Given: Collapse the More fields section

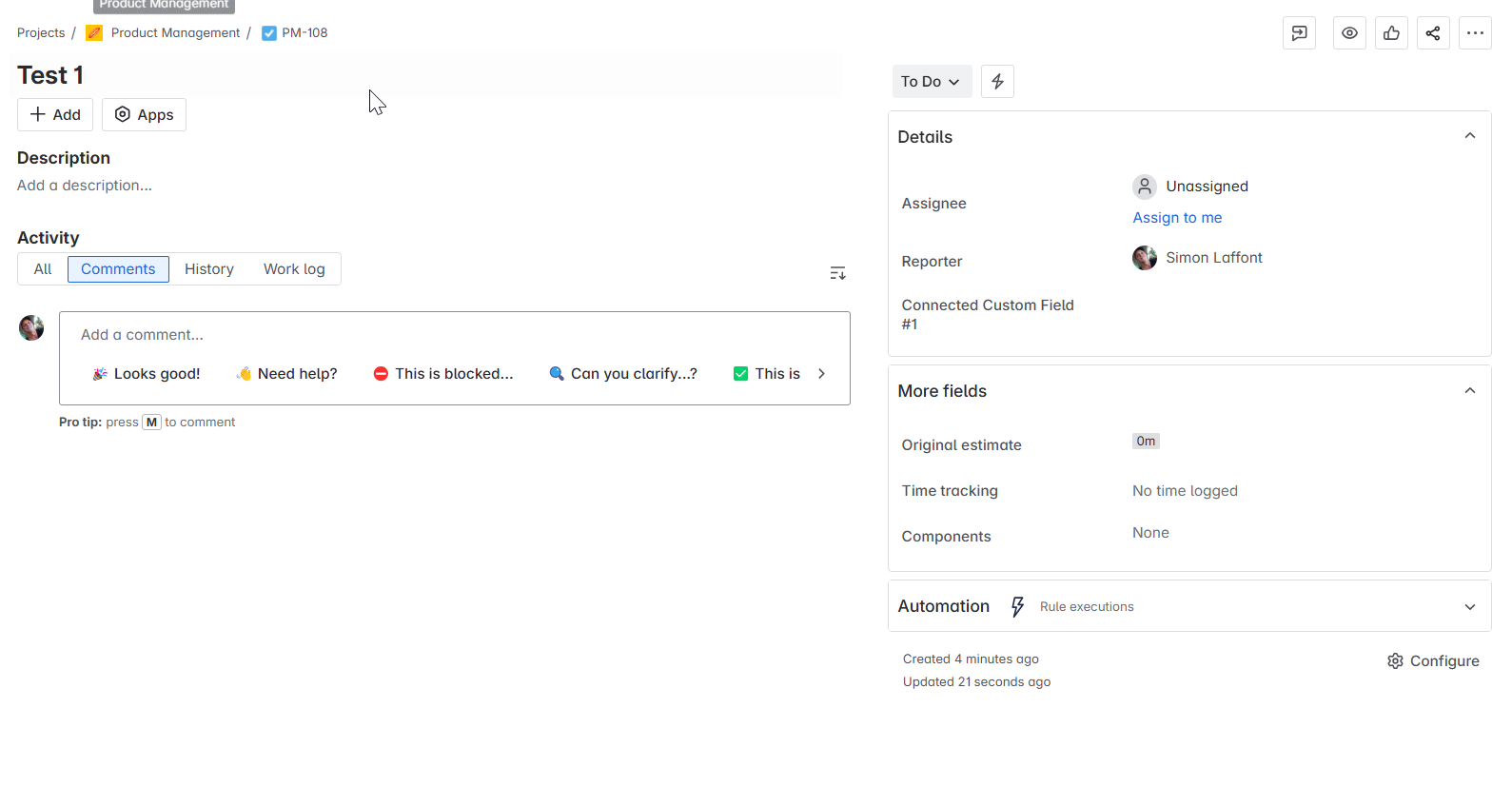Looking at the screenshot, I should [x=1469, y=391].
